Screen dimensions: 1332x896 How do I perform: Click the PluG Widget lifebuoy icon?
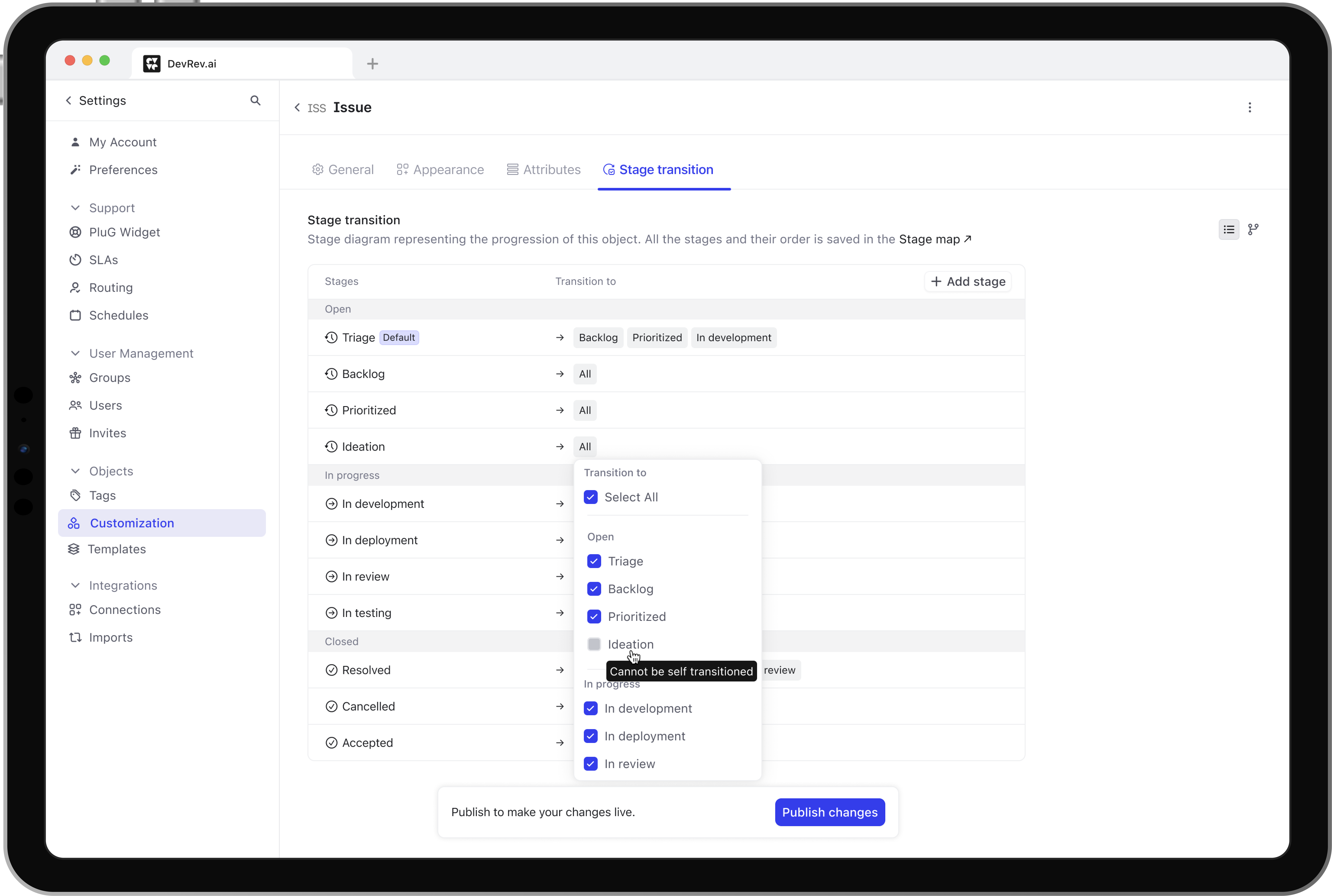click(75, 232)
